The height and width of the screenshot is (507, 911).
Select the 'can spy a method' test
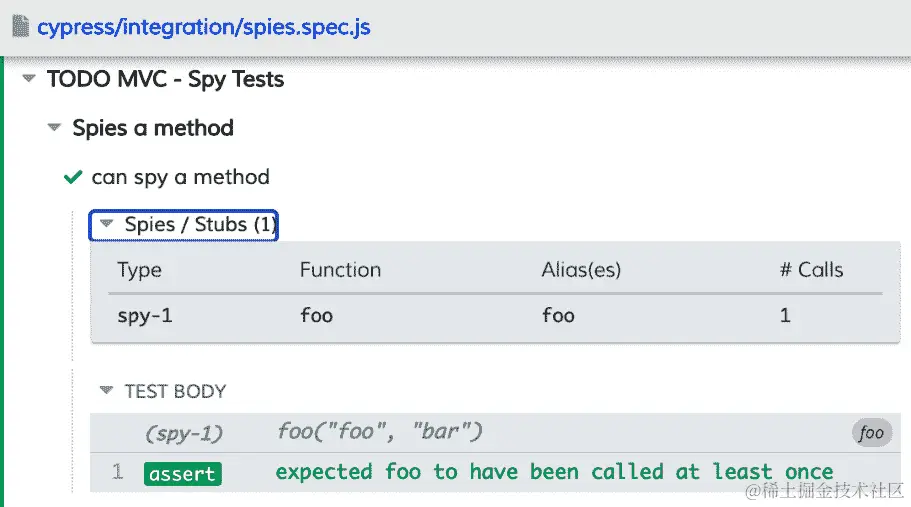(180, 177)
